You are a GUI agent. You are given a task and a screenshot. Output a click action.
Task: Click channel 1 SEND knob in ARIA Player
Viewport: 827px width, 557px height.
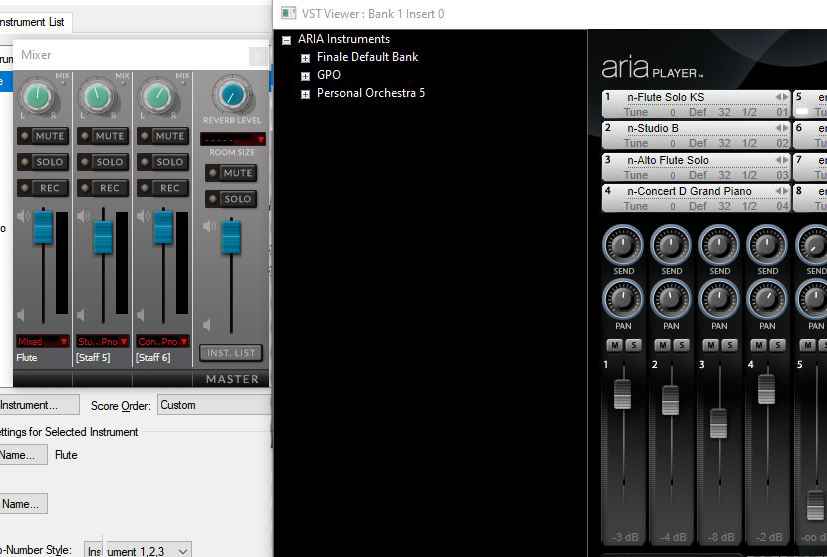click(623, 245)
